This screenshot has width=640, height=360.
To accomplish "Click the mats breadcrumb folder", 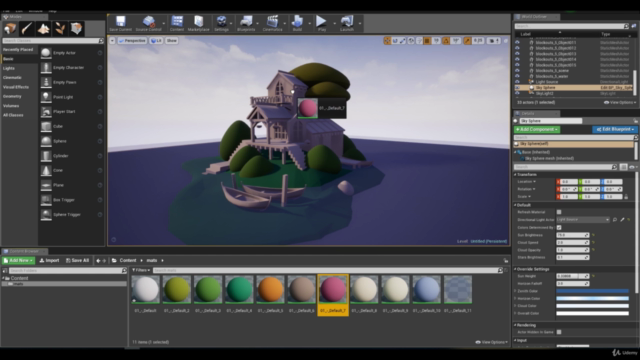I will (152, 260).
